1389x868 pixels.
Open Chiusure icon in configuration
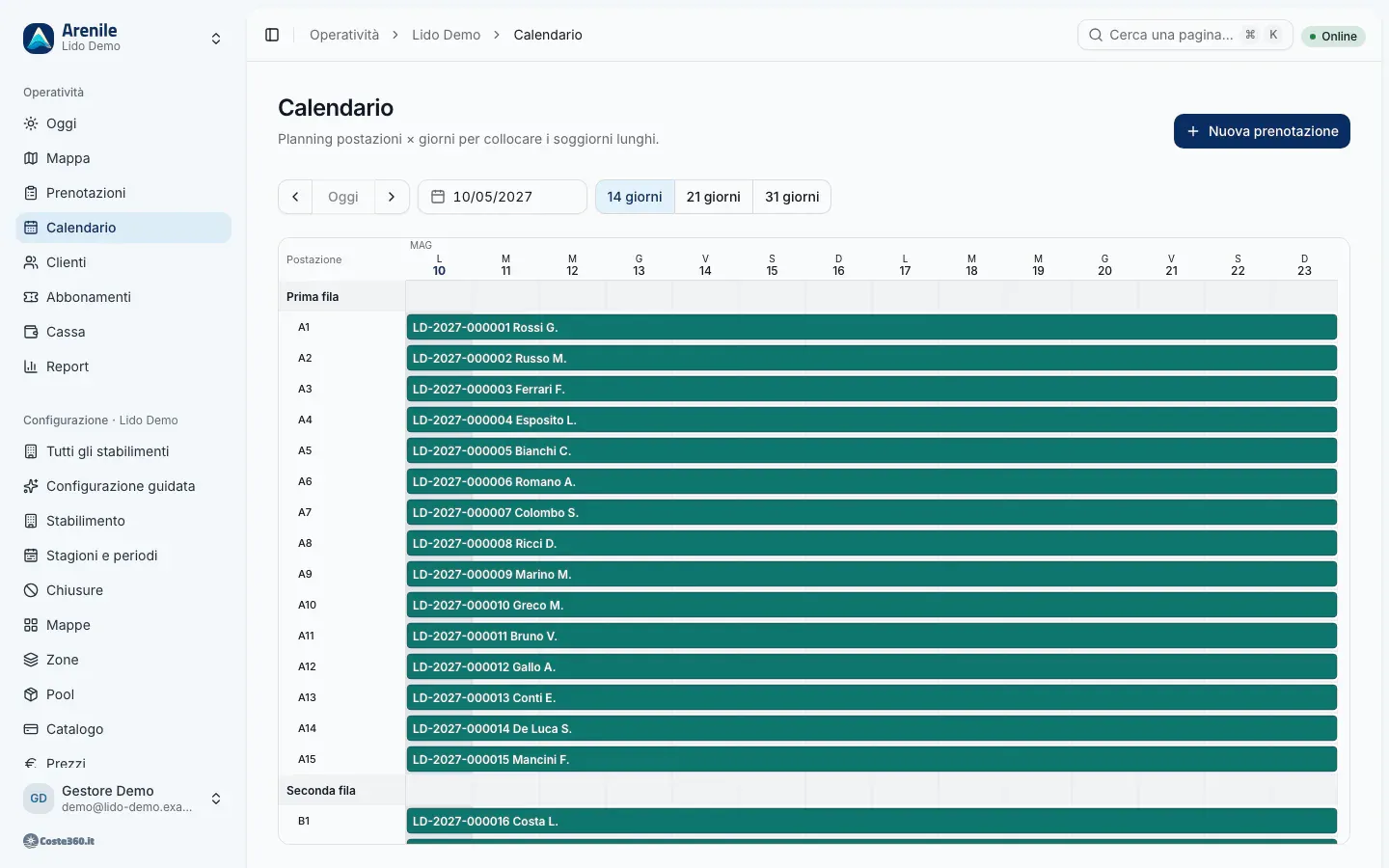coord(31,590)
